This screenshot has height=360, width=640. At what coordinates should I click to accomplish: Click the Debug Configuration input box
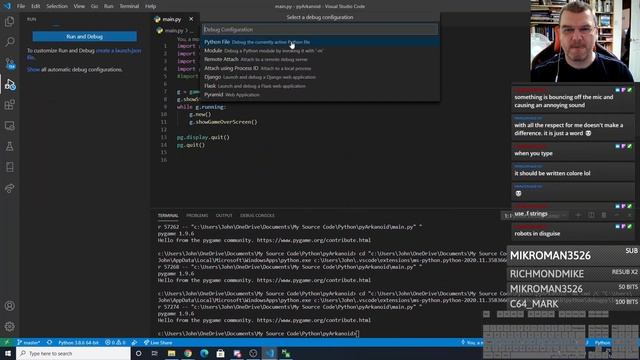(320, 29)
